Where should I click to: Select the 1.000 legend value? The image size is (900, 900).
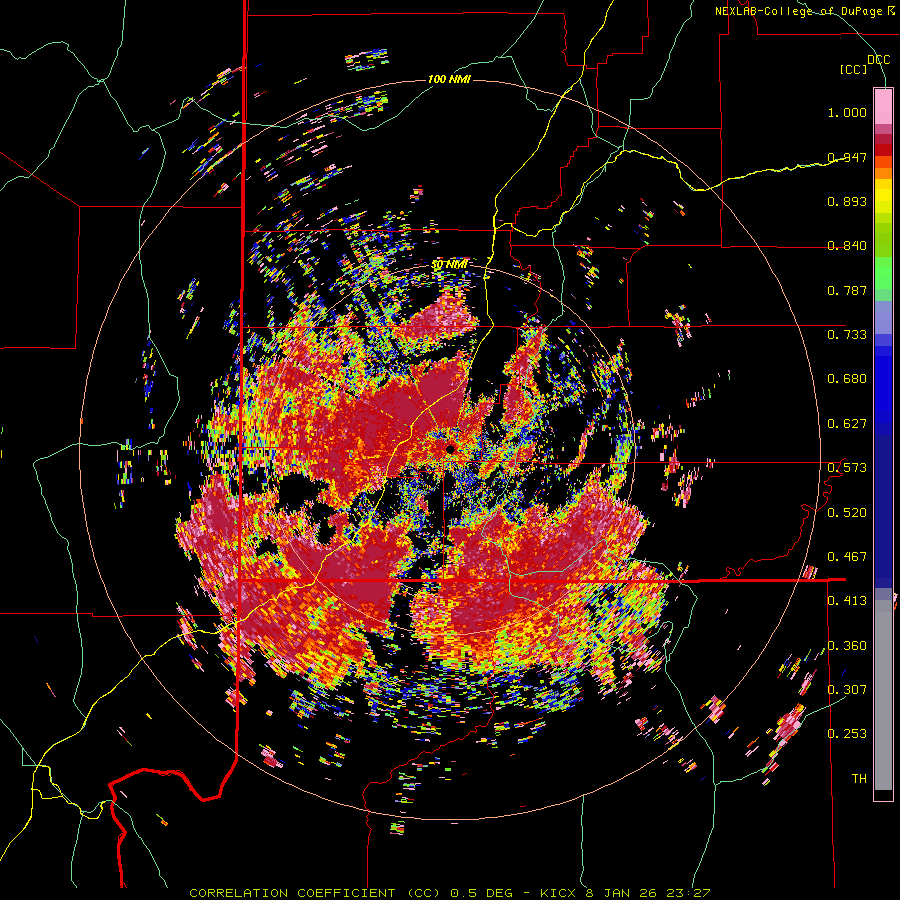tap(847, 112)
